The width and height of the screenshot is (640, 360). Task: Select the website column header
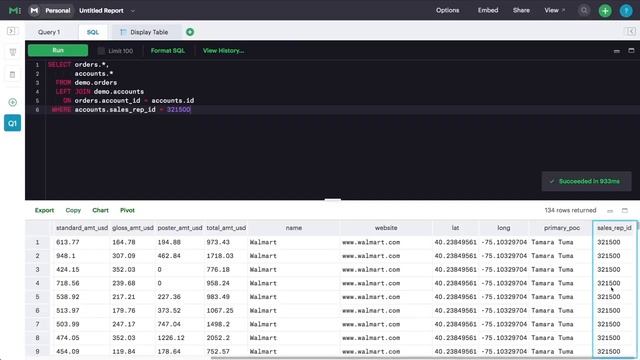(x=386, y=228)
